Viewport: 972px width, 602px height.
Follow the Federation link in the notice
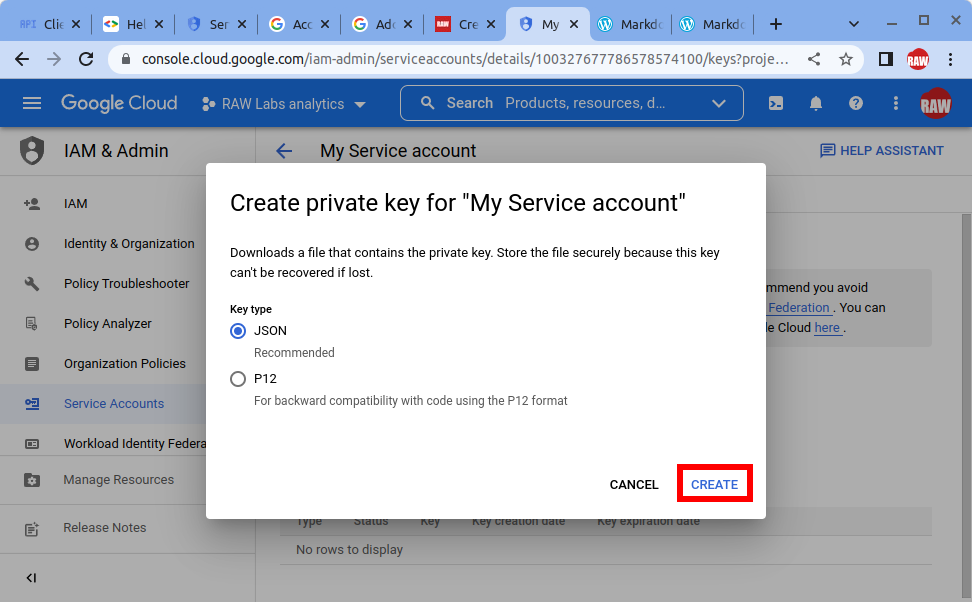(799, 308)
